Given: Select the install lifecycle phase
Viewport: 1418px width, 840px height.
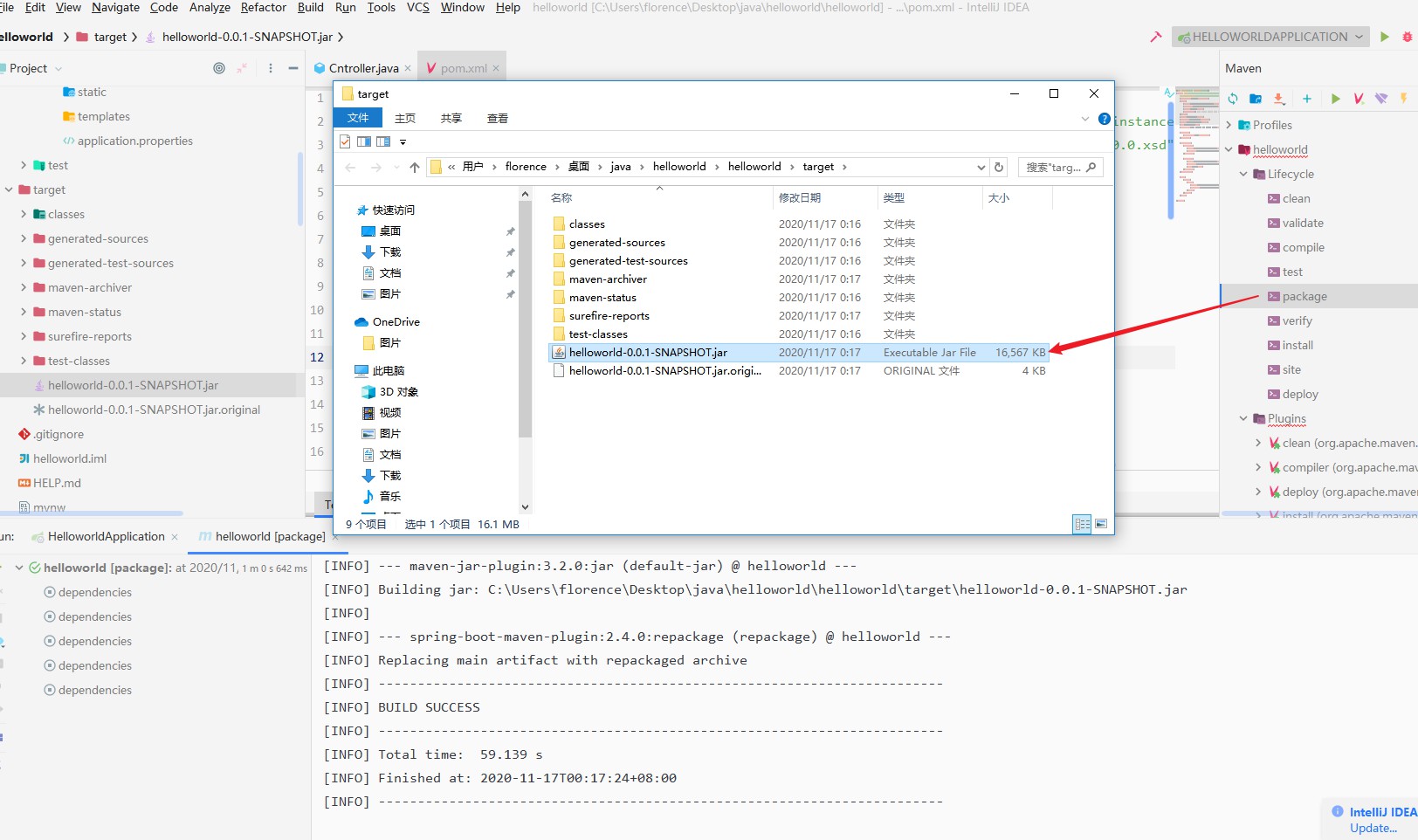Looking at the screenshot, I should (1298, 345).
